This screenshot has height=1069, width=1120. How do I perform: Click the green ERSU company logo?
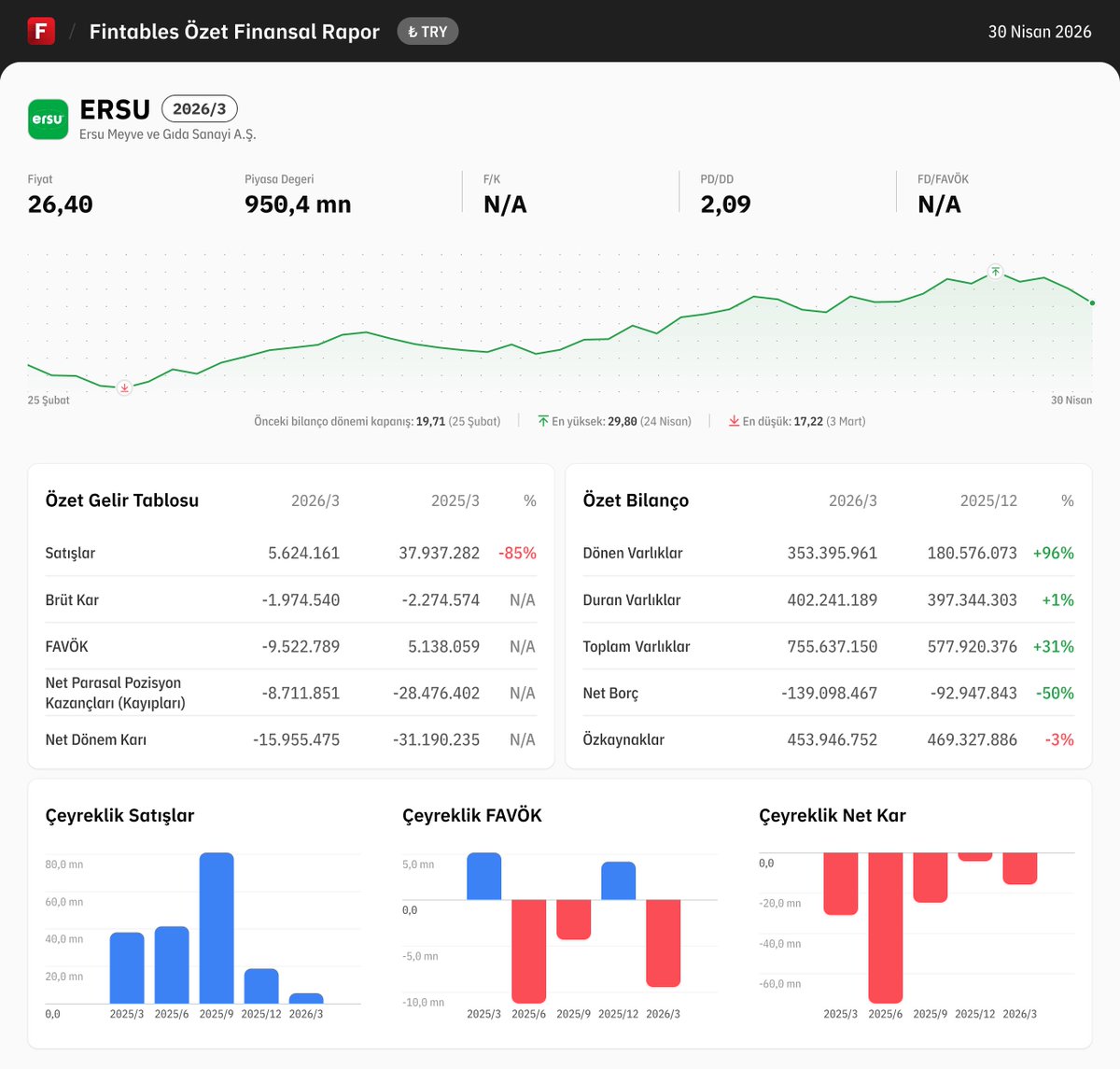pos(48,120)
